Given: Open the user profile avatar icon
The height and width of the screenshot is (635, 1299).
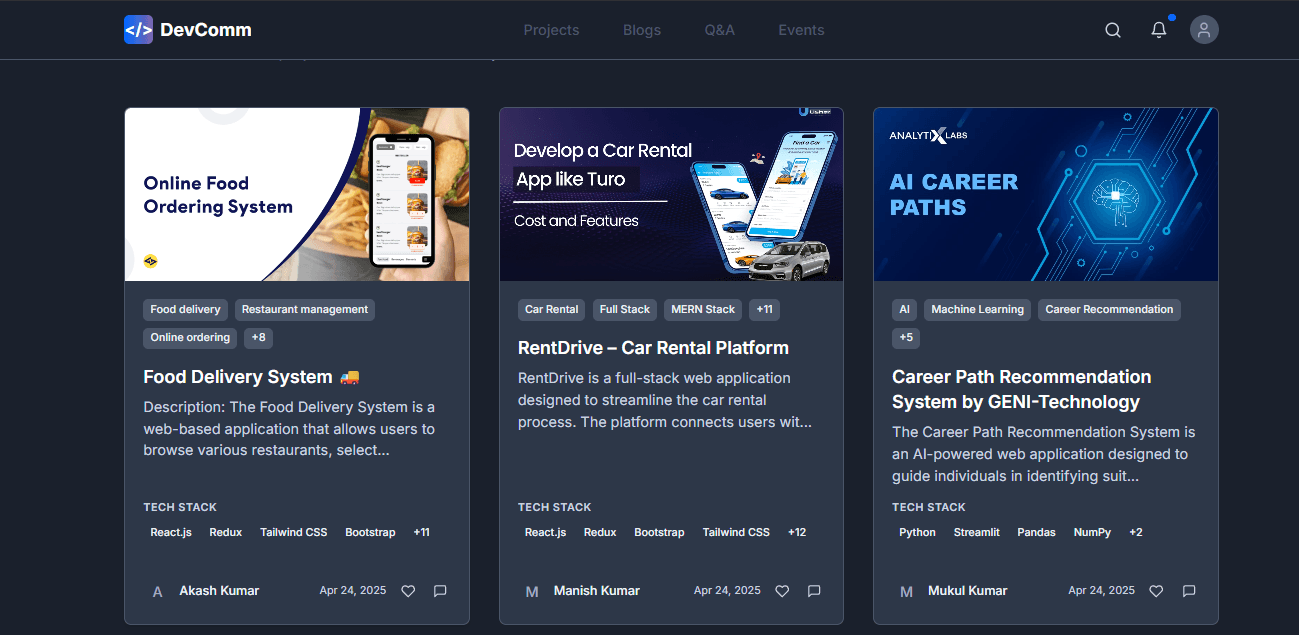Looking at the screenshot, I should (1204, 30).
